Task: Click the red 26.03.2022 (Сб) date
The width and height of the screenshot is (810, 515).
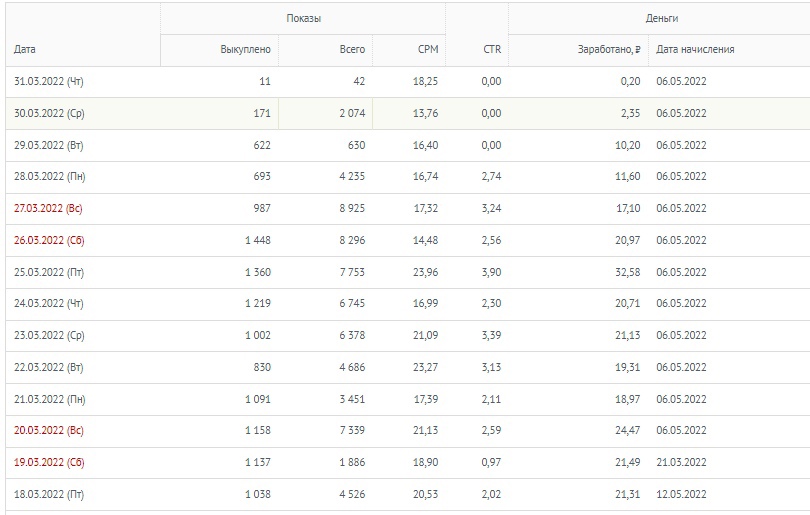Action: 49,240
